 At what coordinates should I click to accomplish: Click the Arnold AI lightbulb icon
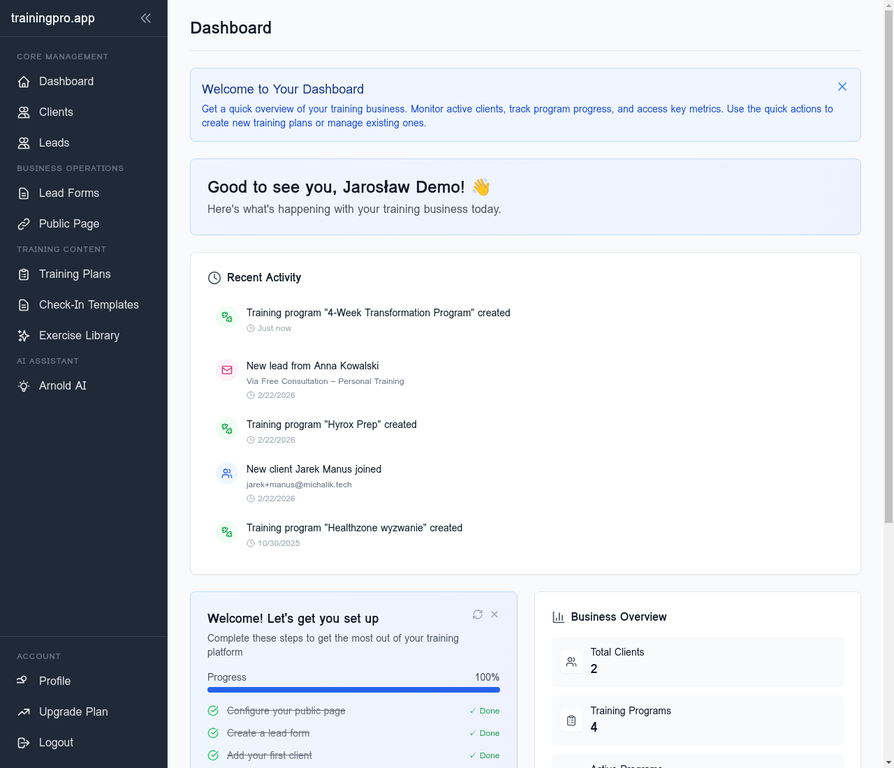(x=24, y=386)
